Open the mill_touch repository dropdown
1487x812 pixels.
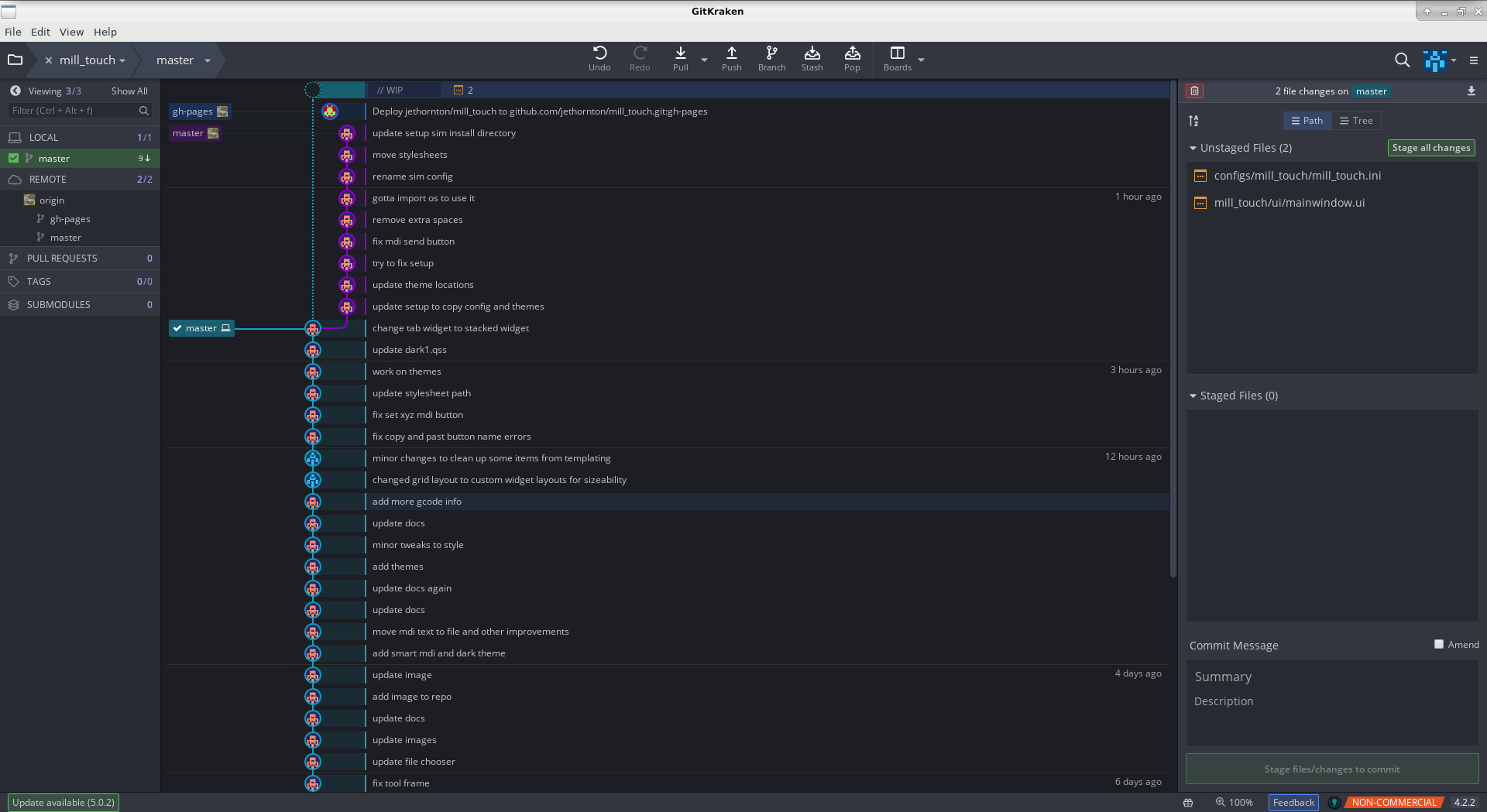coord(122,60)
